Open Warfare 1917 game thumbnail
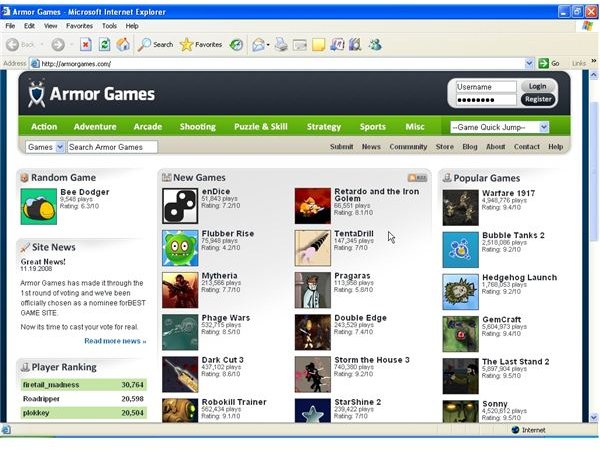Viewport: 600px width, 450px height. pyautogui.click(x=460, y=207)
